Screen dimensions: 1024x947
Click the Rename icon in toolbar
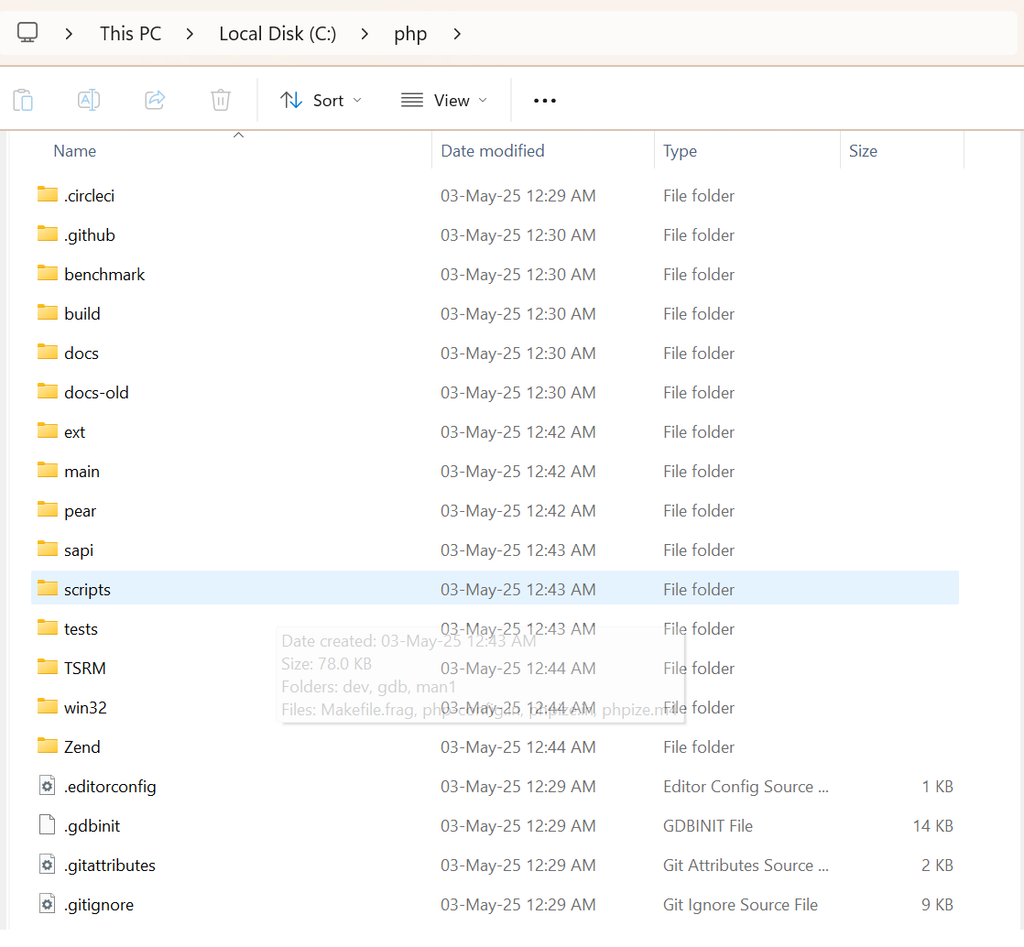point(89,100)
